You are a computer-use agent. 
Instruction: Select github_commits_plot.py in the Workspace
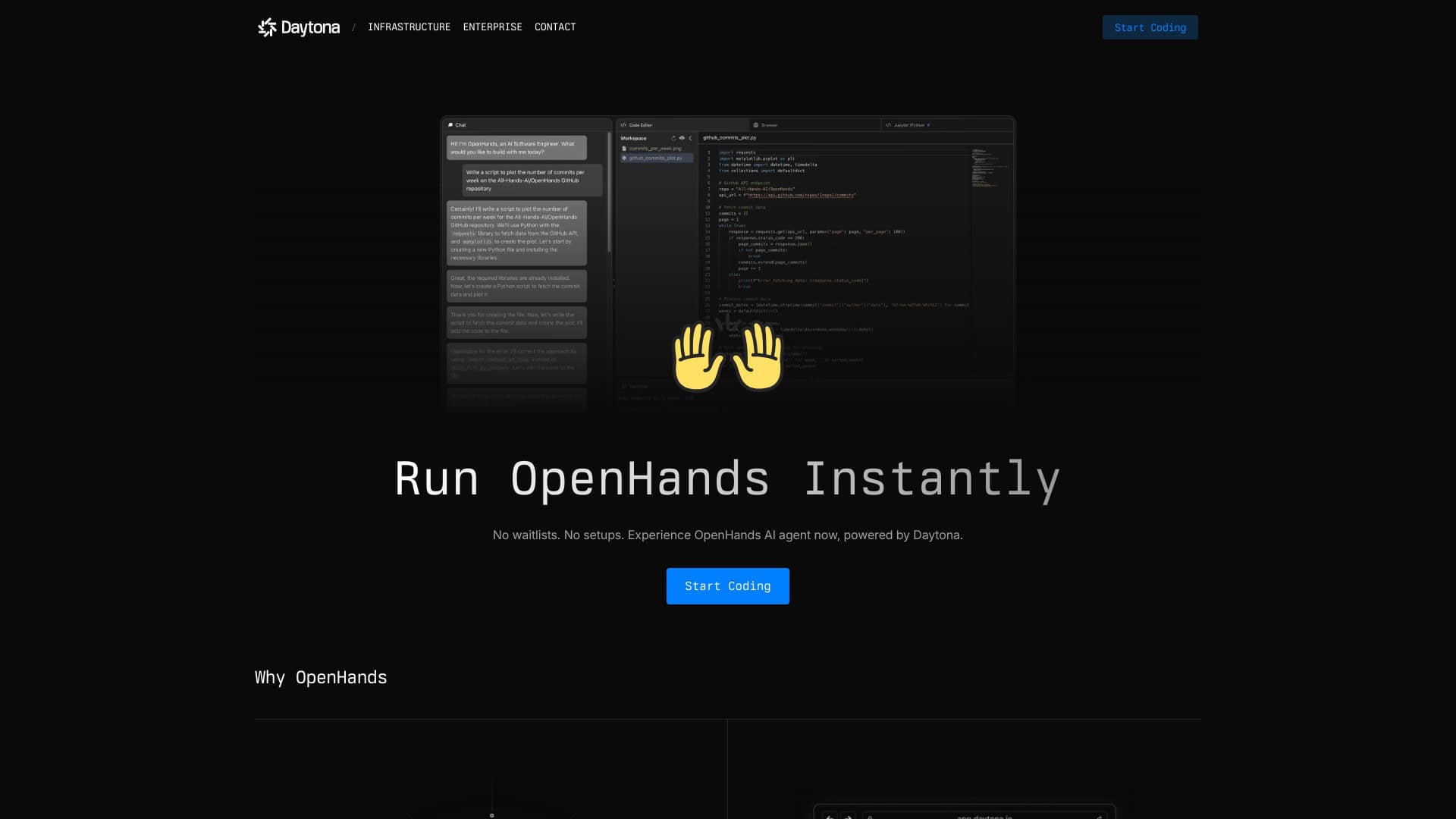[x=657, y=158]
